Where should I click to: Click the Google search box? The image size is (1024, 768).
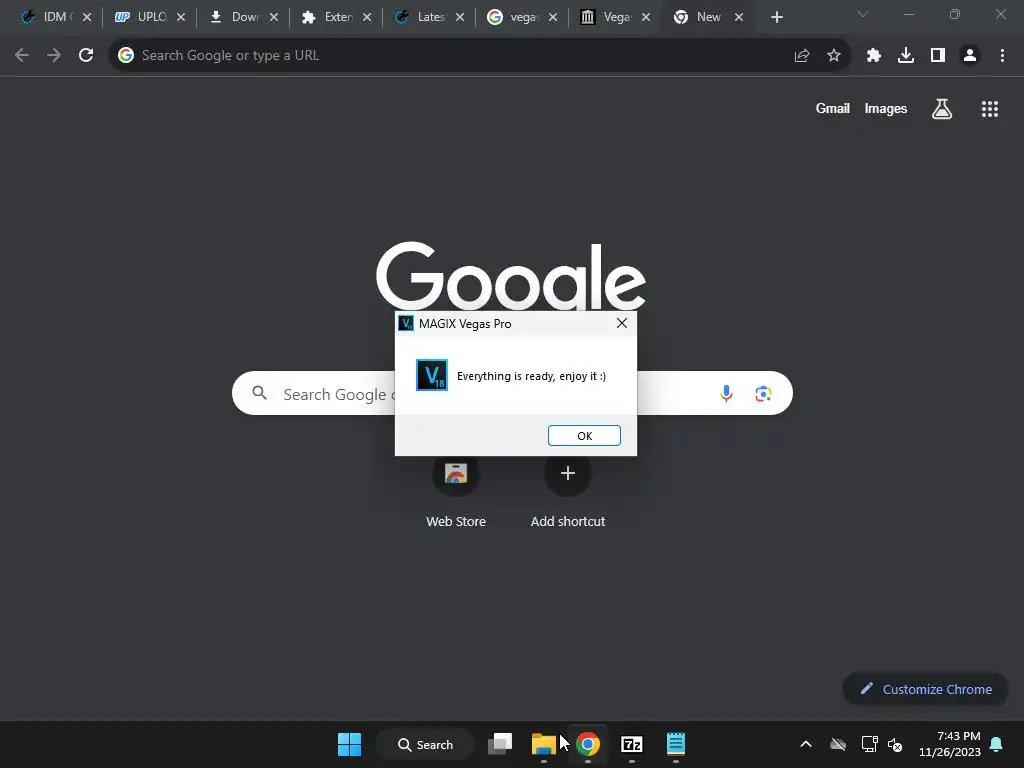512,393
